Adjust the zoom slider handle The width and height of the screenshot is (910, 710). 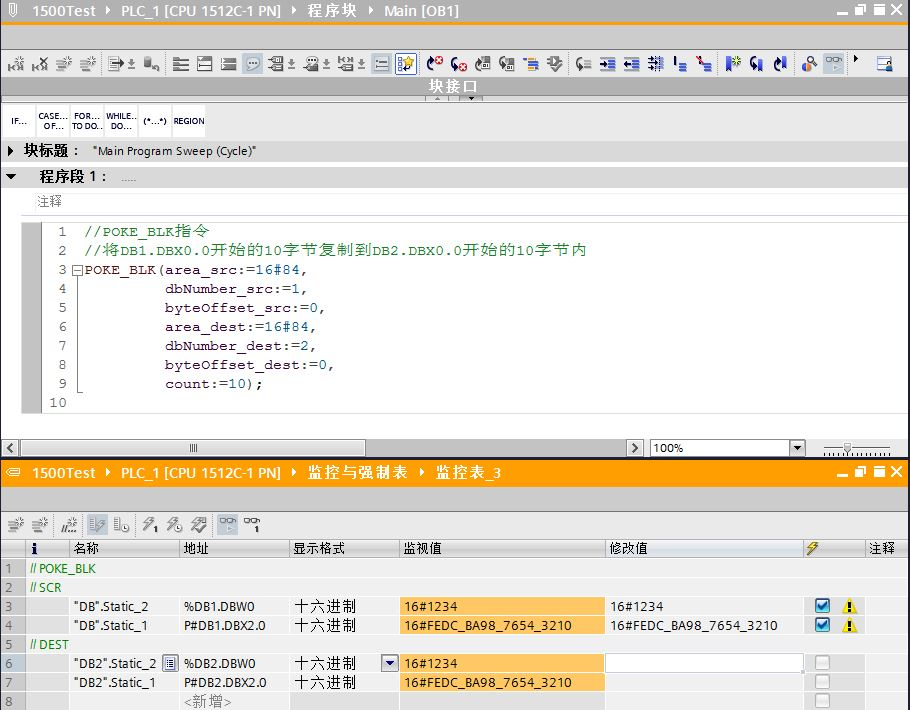847,448
